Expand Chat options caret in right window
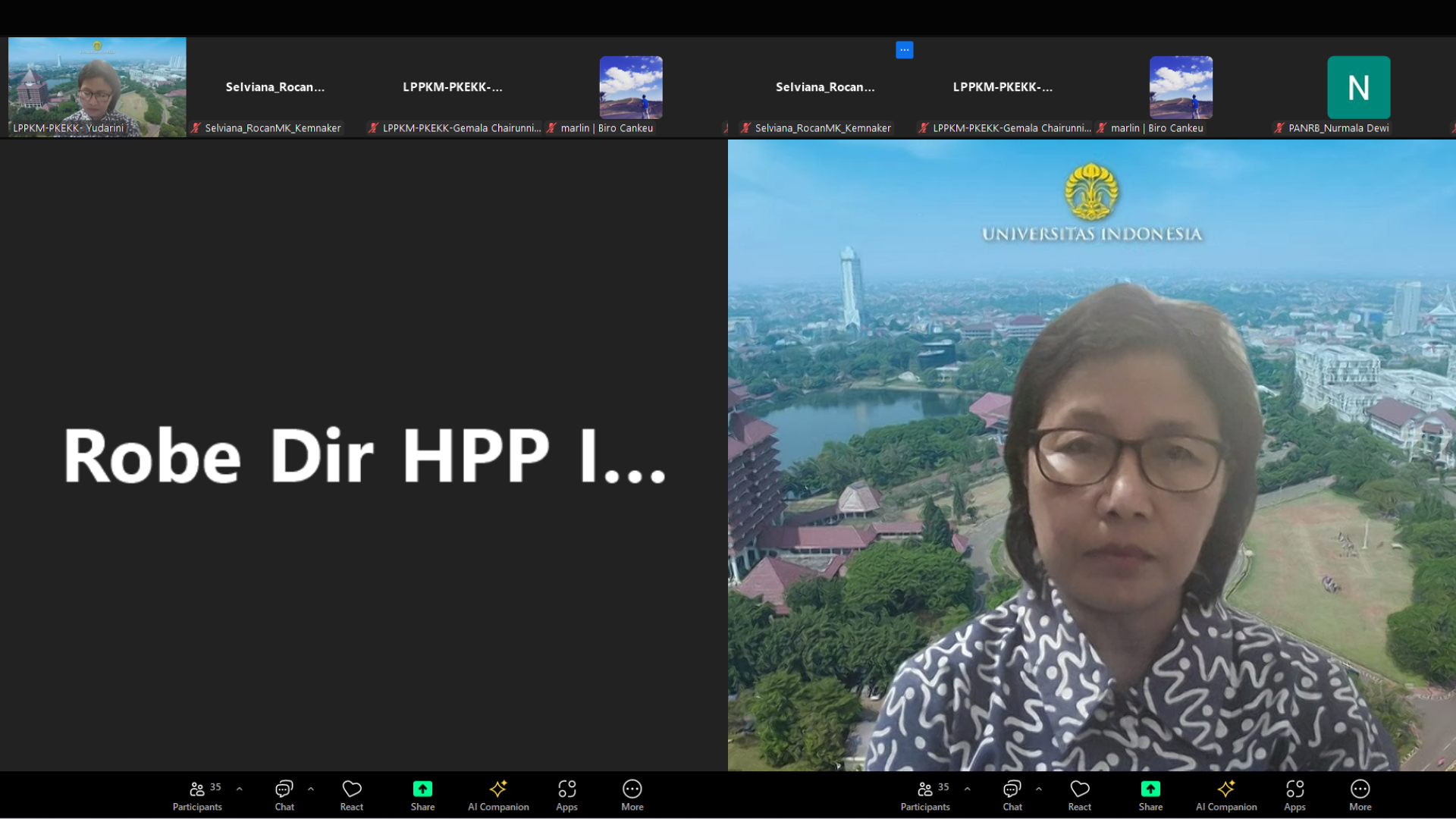 point(1039,789)
